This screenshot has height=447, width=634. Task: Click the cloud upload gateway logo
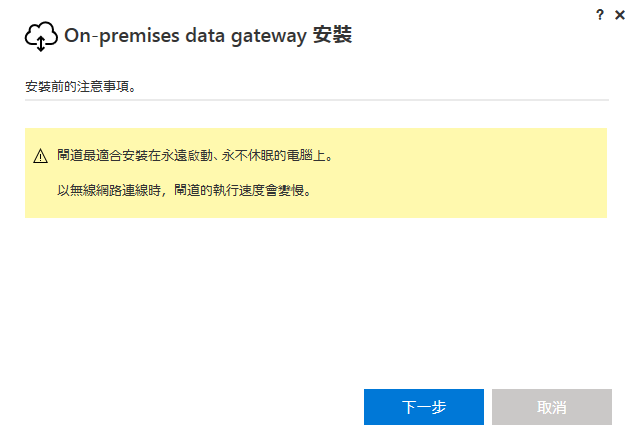click(40, 37)
